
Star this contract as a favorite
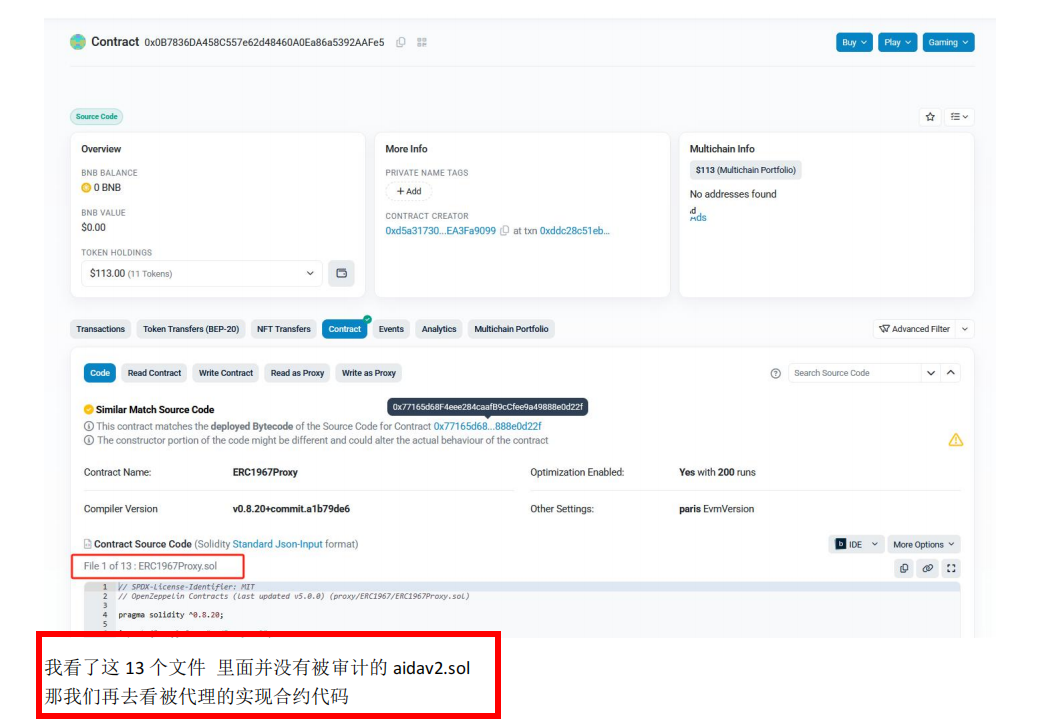pyautogui.click(x=930, y=117)
